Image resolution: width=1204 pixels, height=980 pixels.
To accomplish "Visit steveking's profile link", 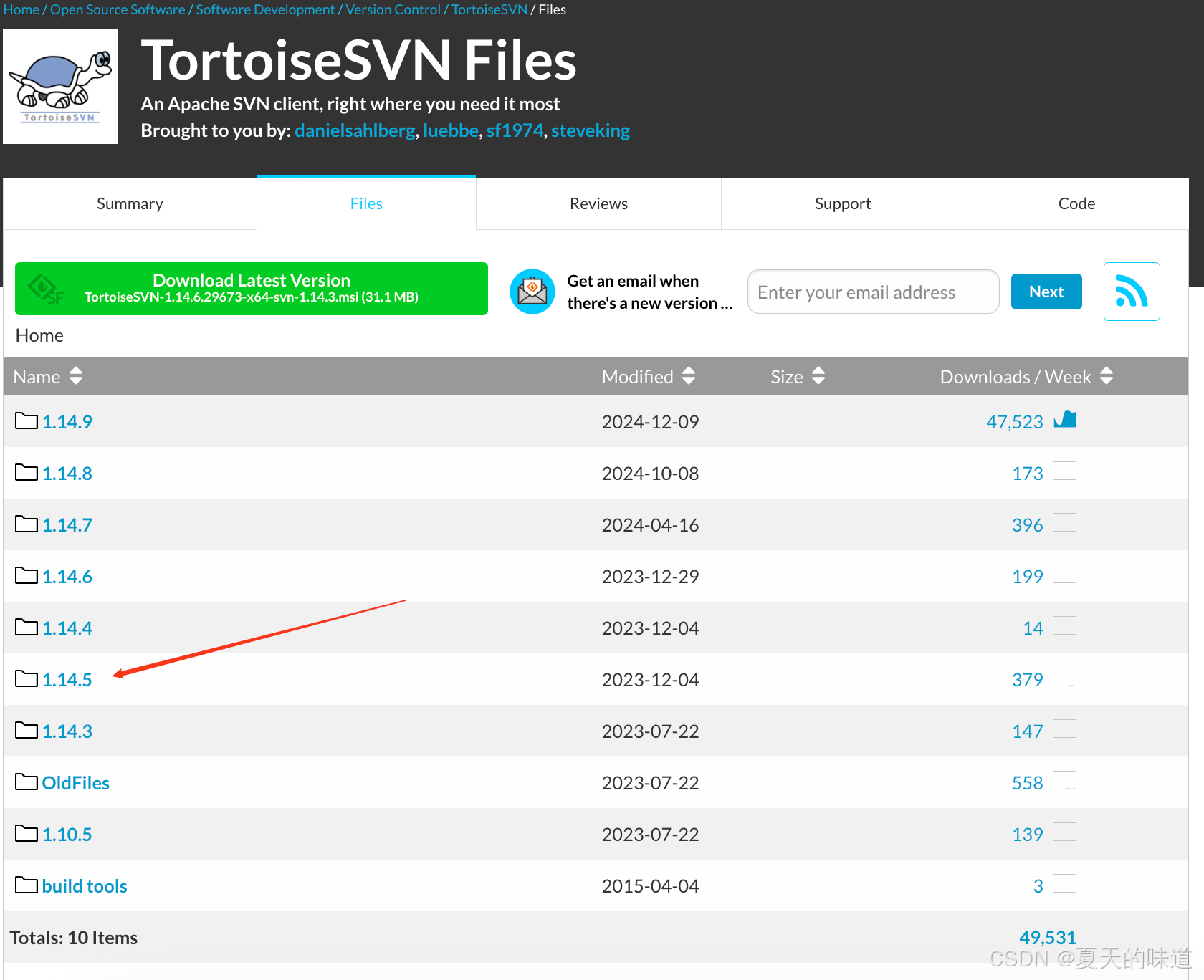I will click(591, 130).
